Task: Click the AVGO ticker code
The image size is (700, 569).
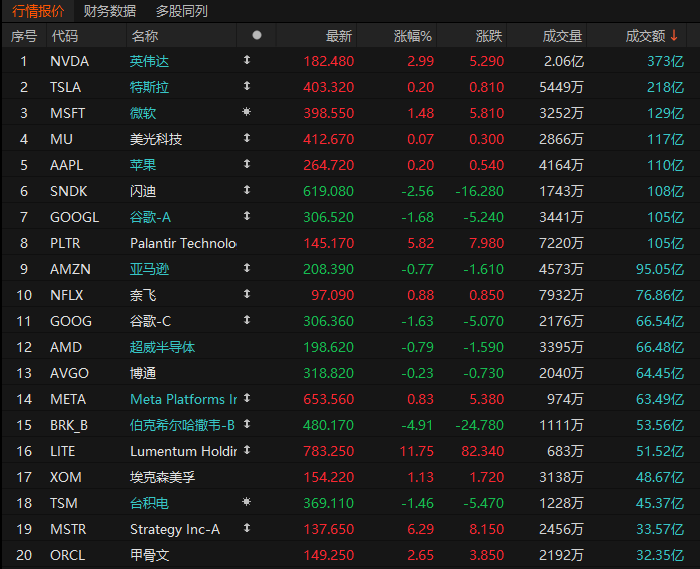Action: pyautogui.click(x=70, y=373)
